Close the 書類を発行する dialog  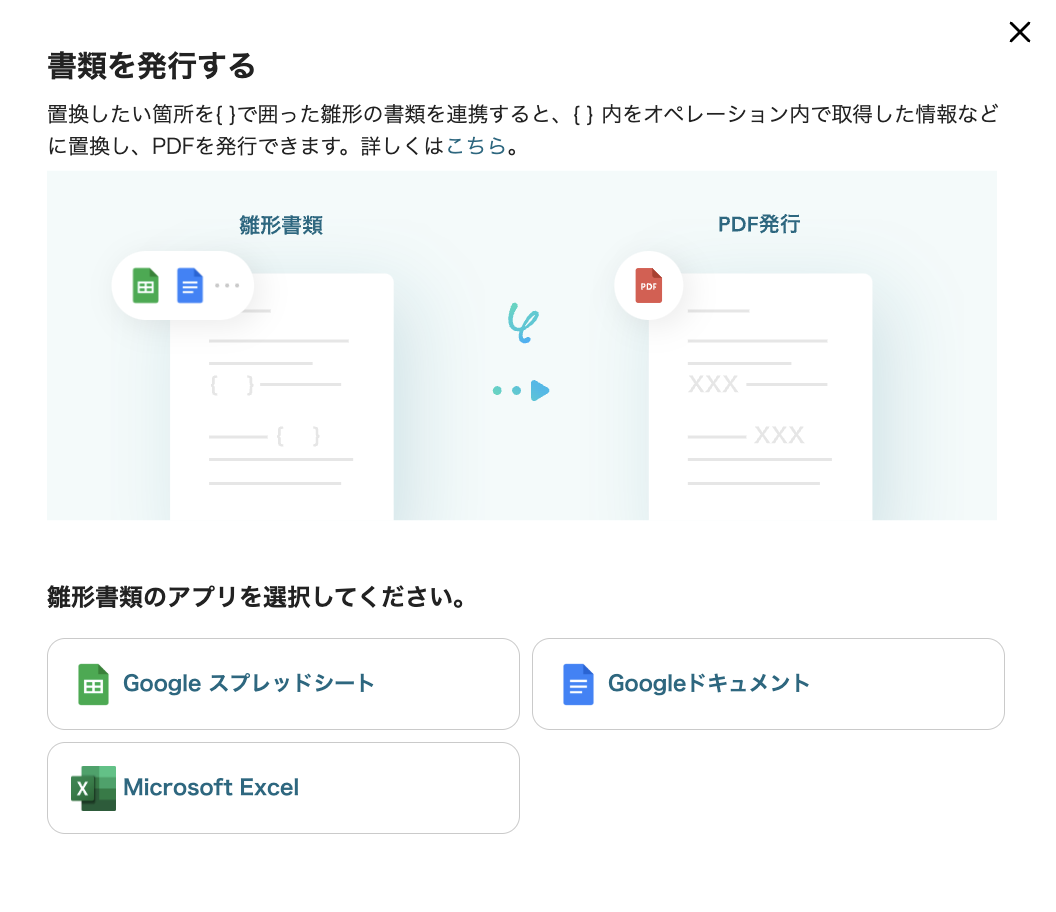click(x=1020, y=32)
